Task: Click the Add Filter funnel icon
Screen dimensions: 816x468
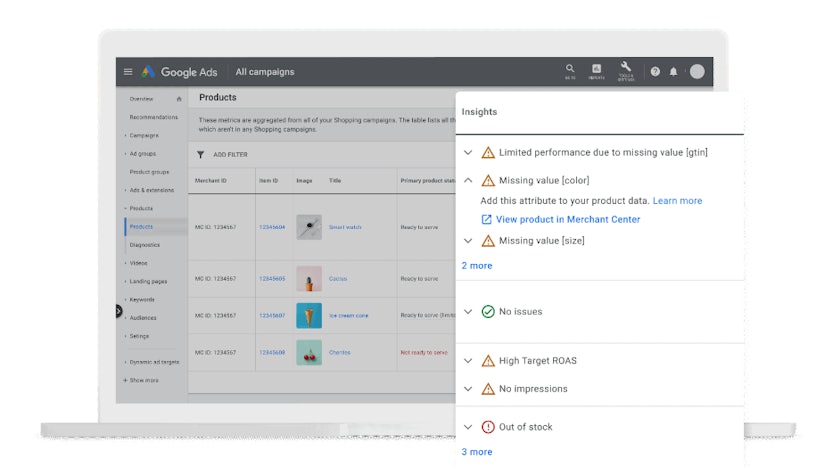Action: coord(200,155)
